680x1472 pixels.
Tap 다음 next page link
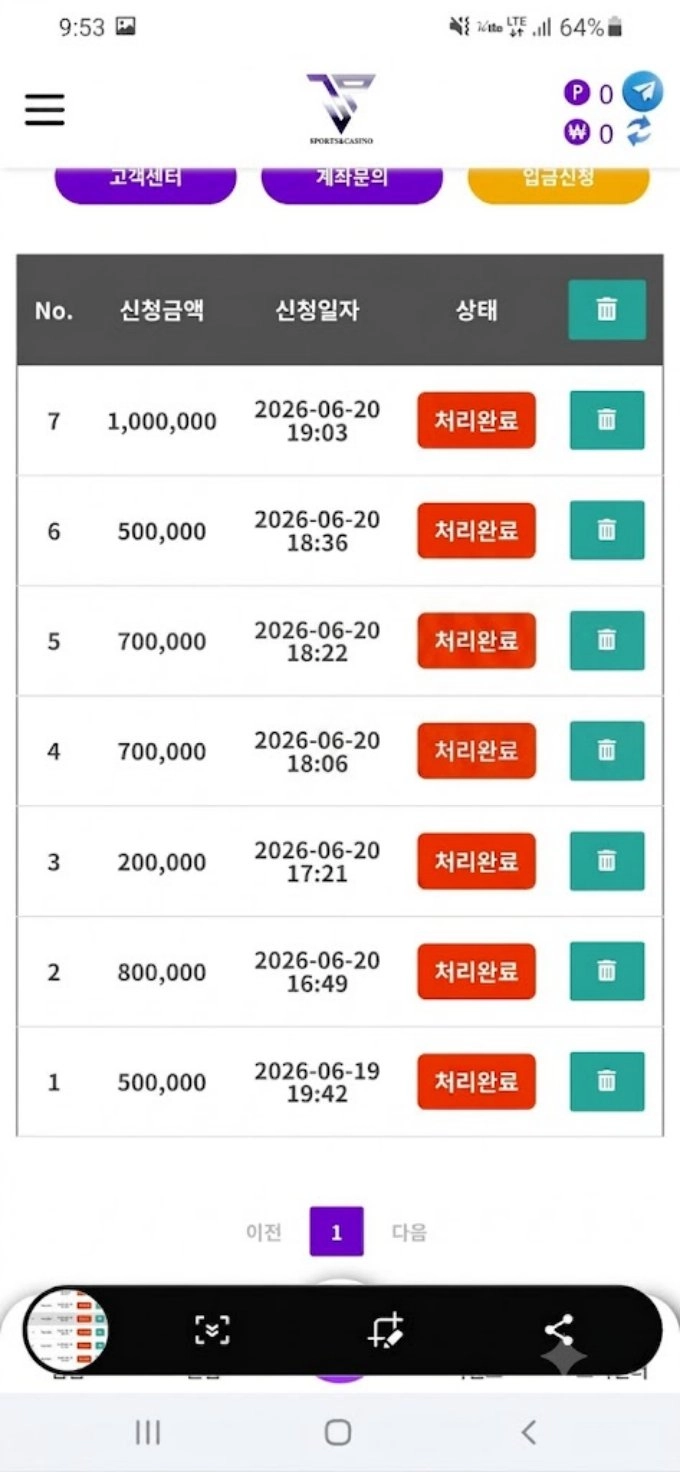pyautogui.click(x=409, y=1233)
